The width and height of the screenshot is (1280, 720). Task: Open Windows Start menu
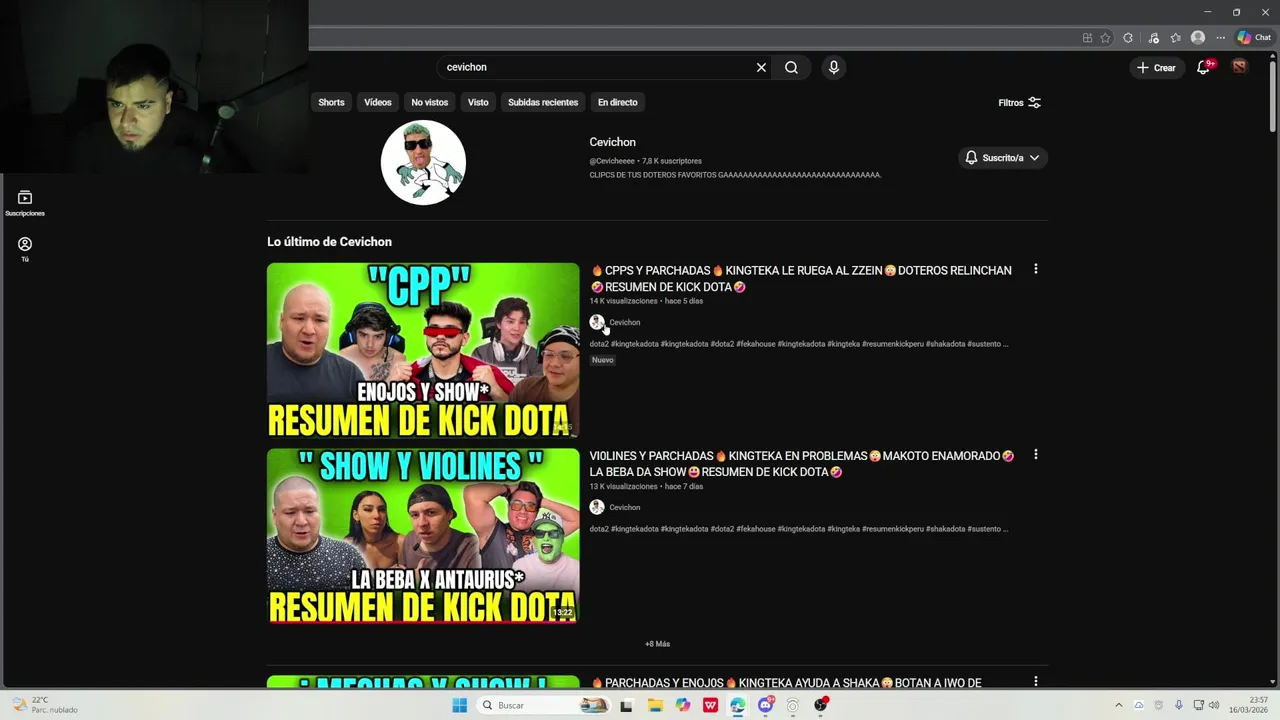[459, 705]
